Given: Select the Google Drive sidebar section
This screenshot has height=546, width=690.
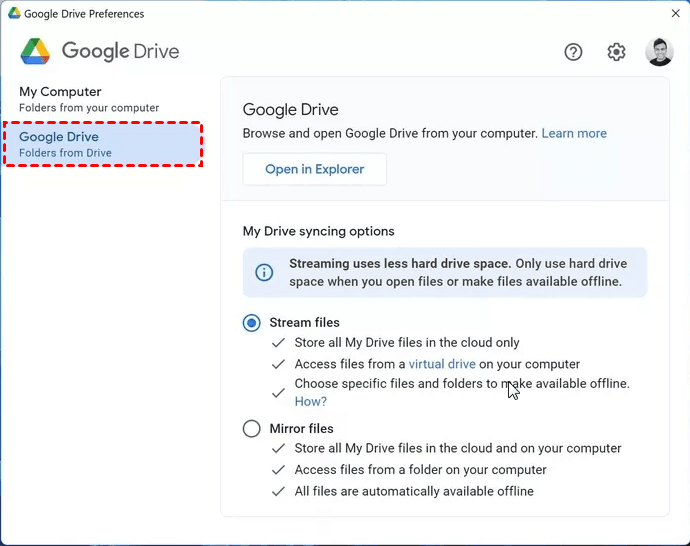Looking at the screenshot, I should (x=103, y=144).
